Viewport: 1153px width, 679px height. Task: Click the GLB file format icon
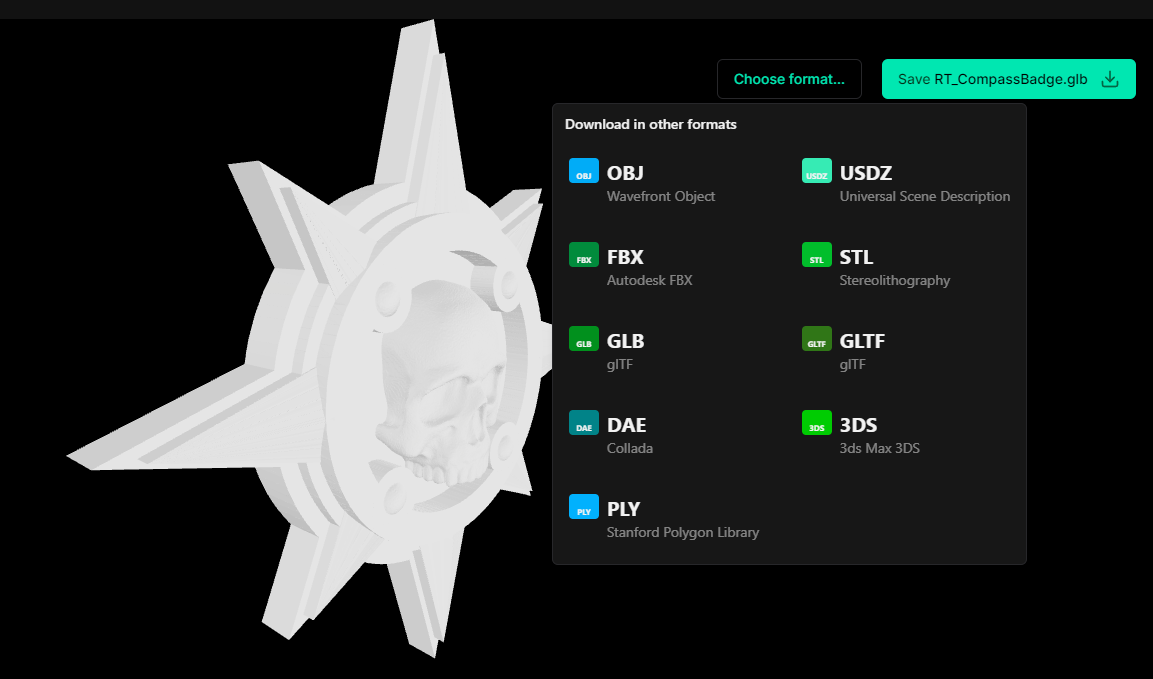[x=583, y=338]
